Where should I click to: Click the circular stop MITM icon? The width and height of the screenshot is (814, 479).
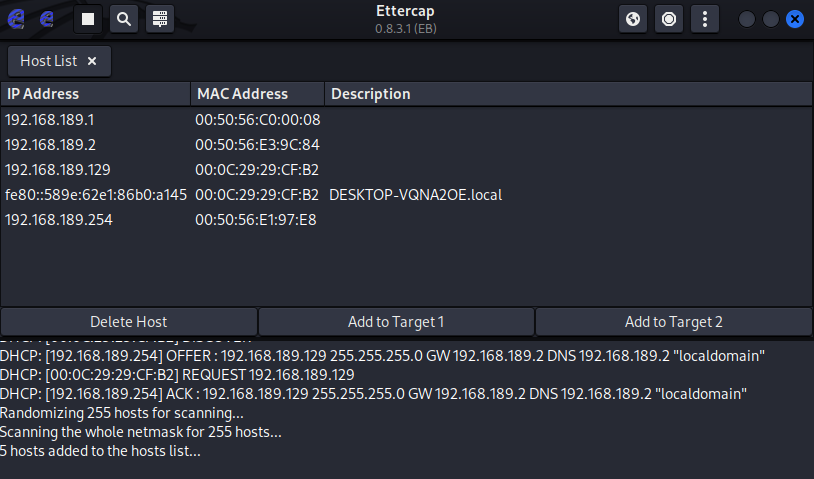tap(669, 19)
